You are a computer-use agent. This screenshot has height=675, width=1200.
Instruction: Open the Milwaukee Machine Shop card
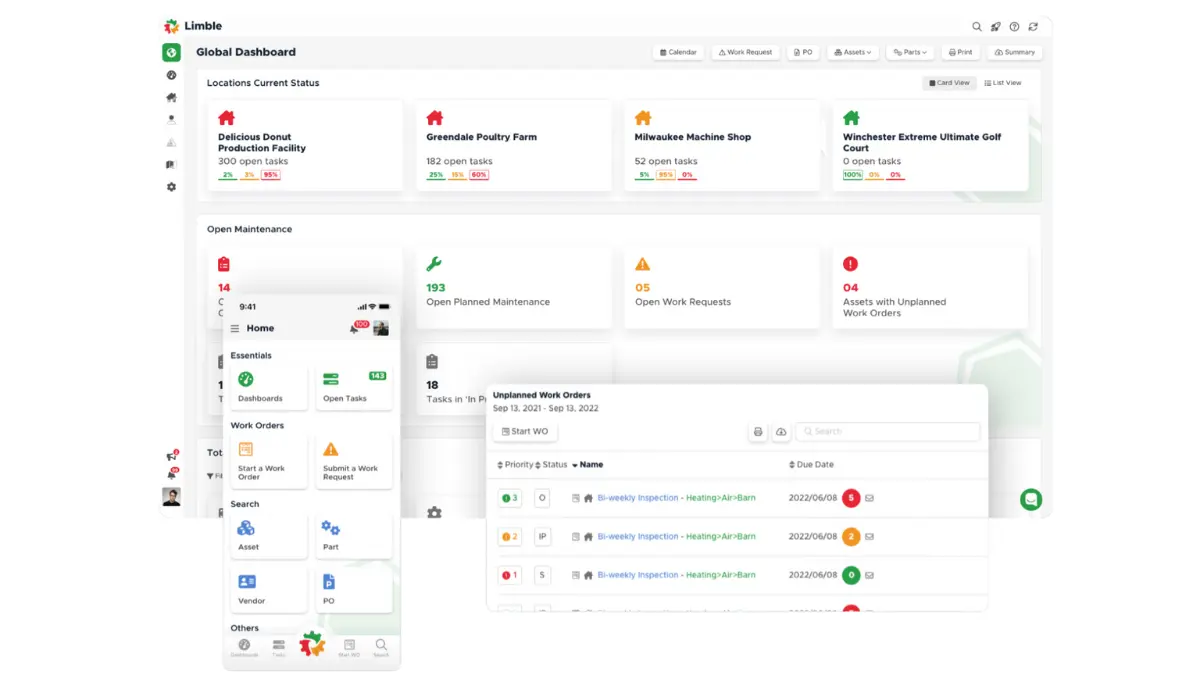pos(721,146)
